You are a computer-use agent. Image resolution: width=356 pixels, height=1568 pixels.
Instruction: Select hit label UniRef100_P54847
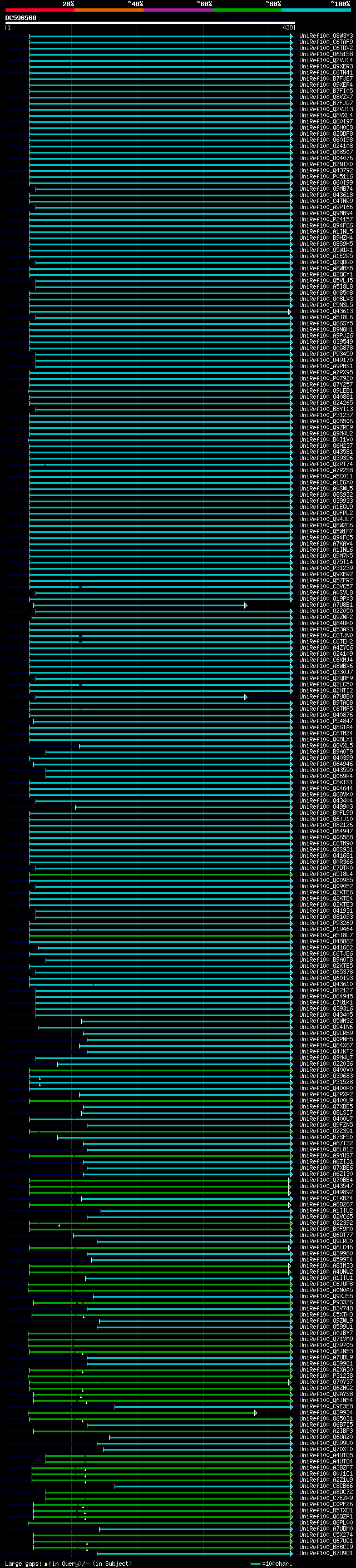326,721
